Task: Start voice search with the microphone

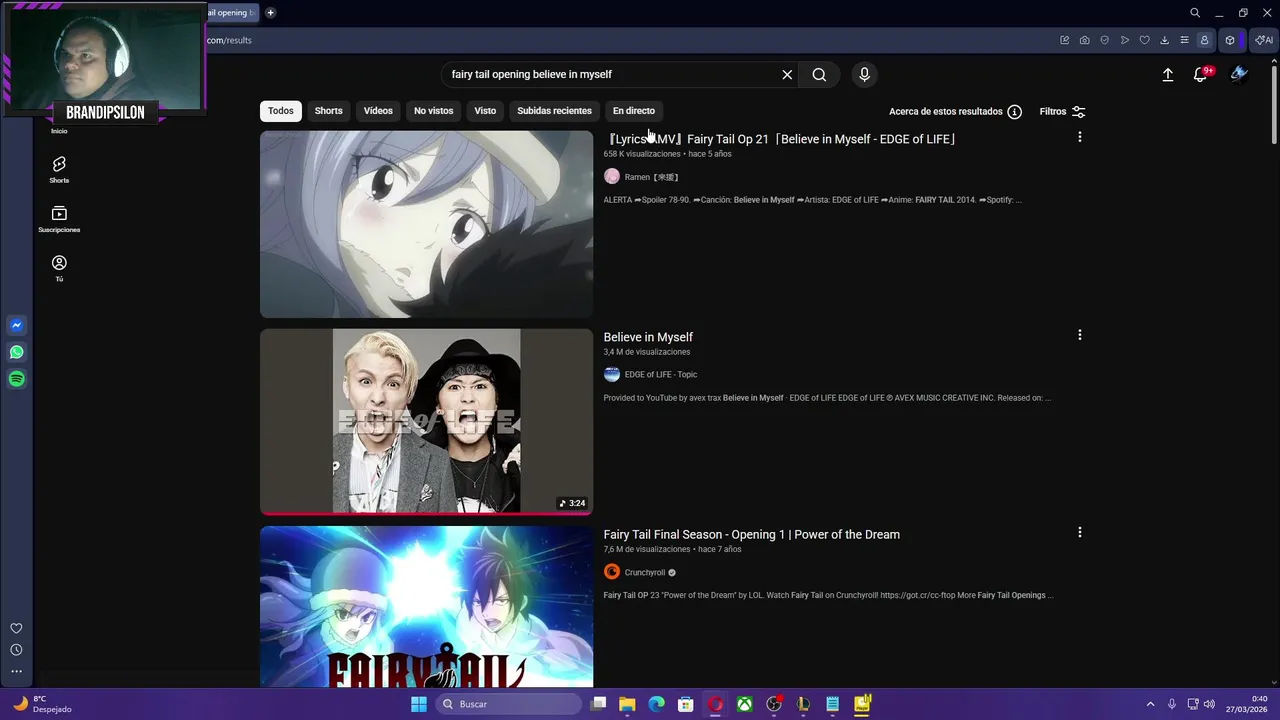Action: tap(865, 74)
